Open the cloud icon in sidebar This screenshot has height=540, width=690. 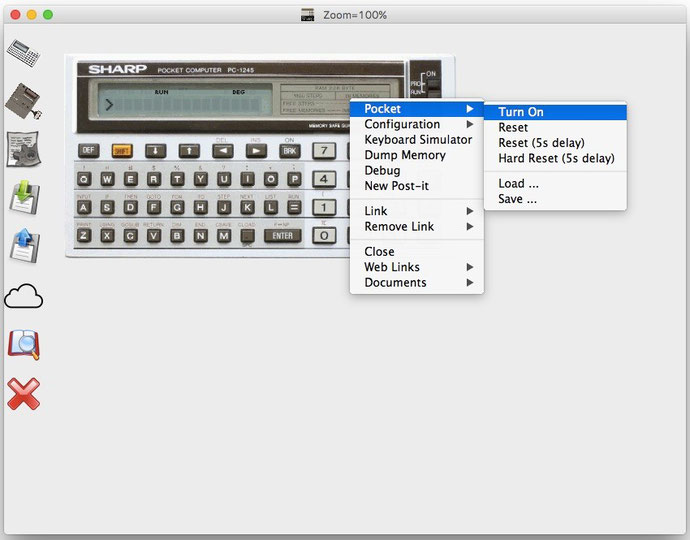24,296
